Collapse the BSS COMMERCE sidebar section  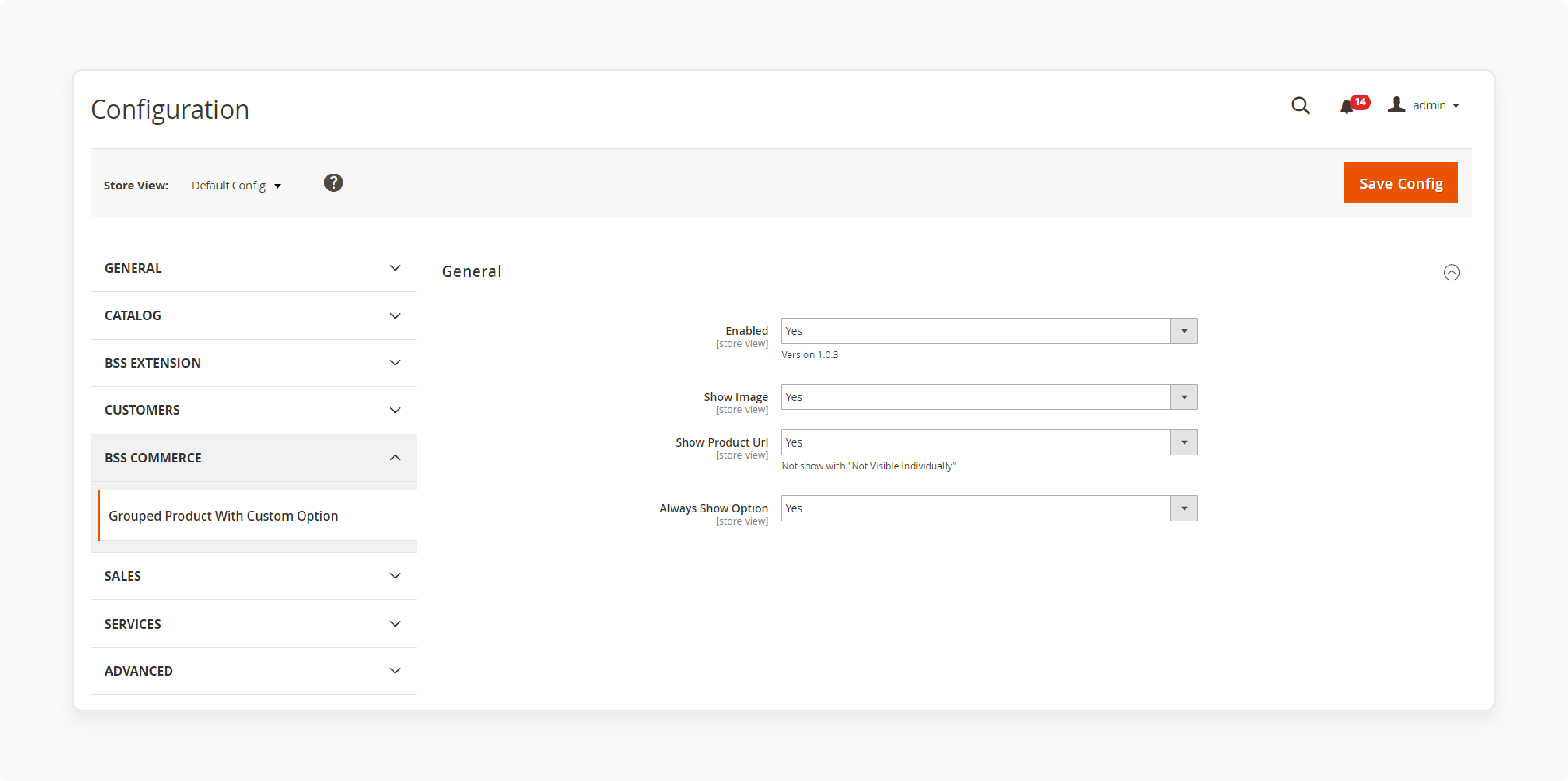click(x=254, y=458)
